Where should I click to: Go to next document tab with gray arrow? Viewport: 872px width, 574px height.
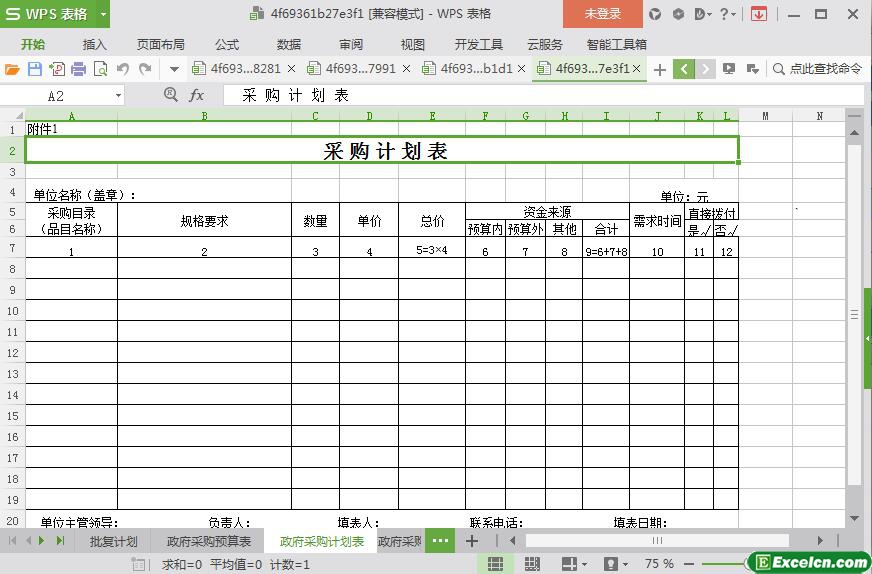[x=705, y=69]
